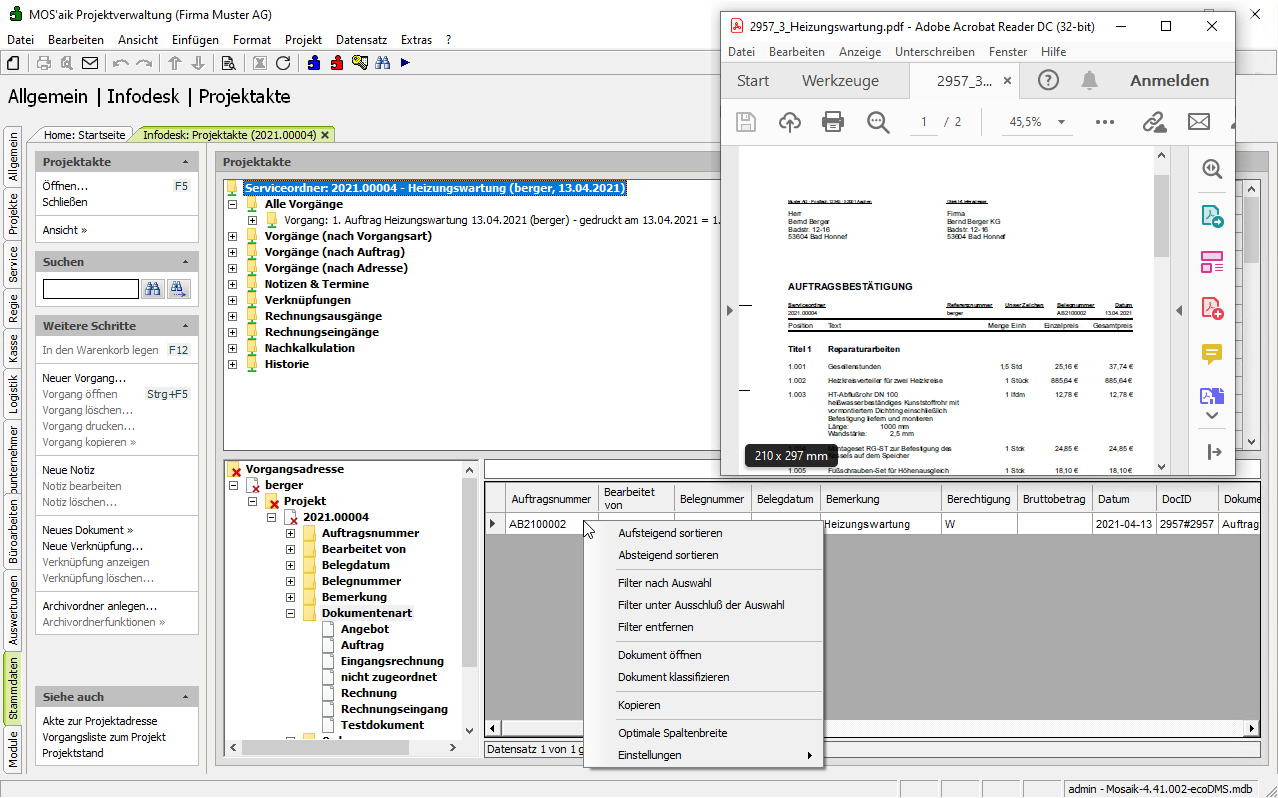Click the search text field under Suchen

click(x=91, y=289)
